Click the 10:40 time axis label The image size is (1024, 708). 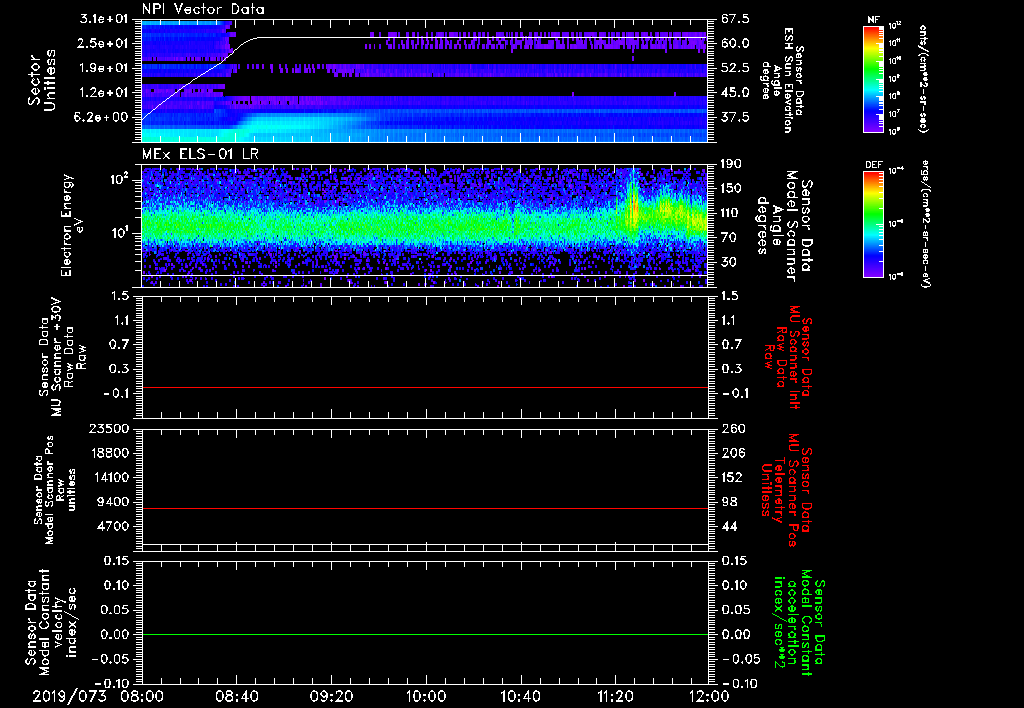pos(520,694)
